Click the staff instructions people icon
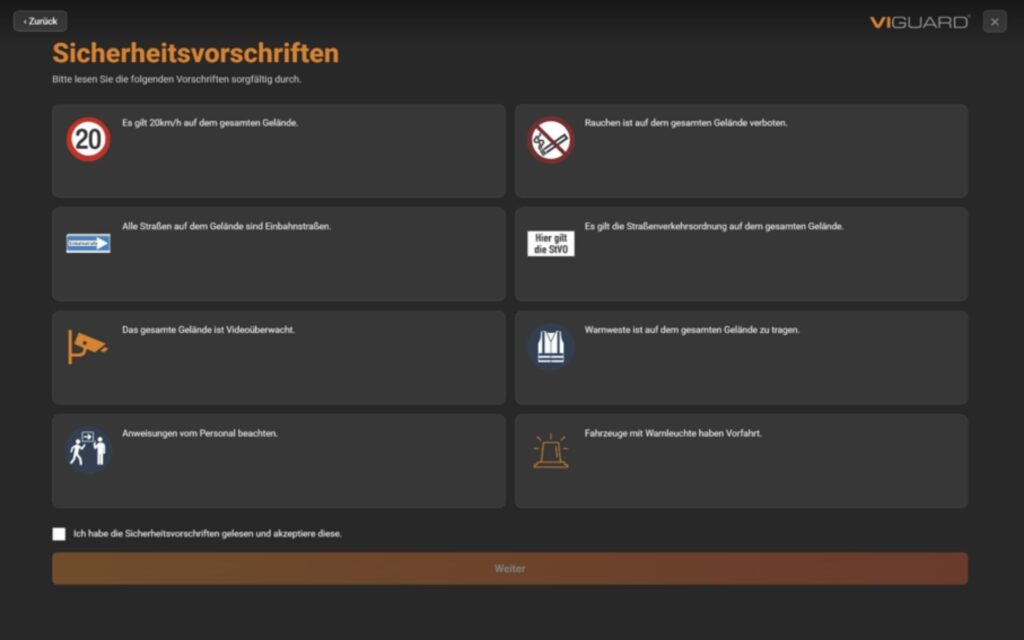This screenshot has height=640, width=1024. [x=88, y=450]
